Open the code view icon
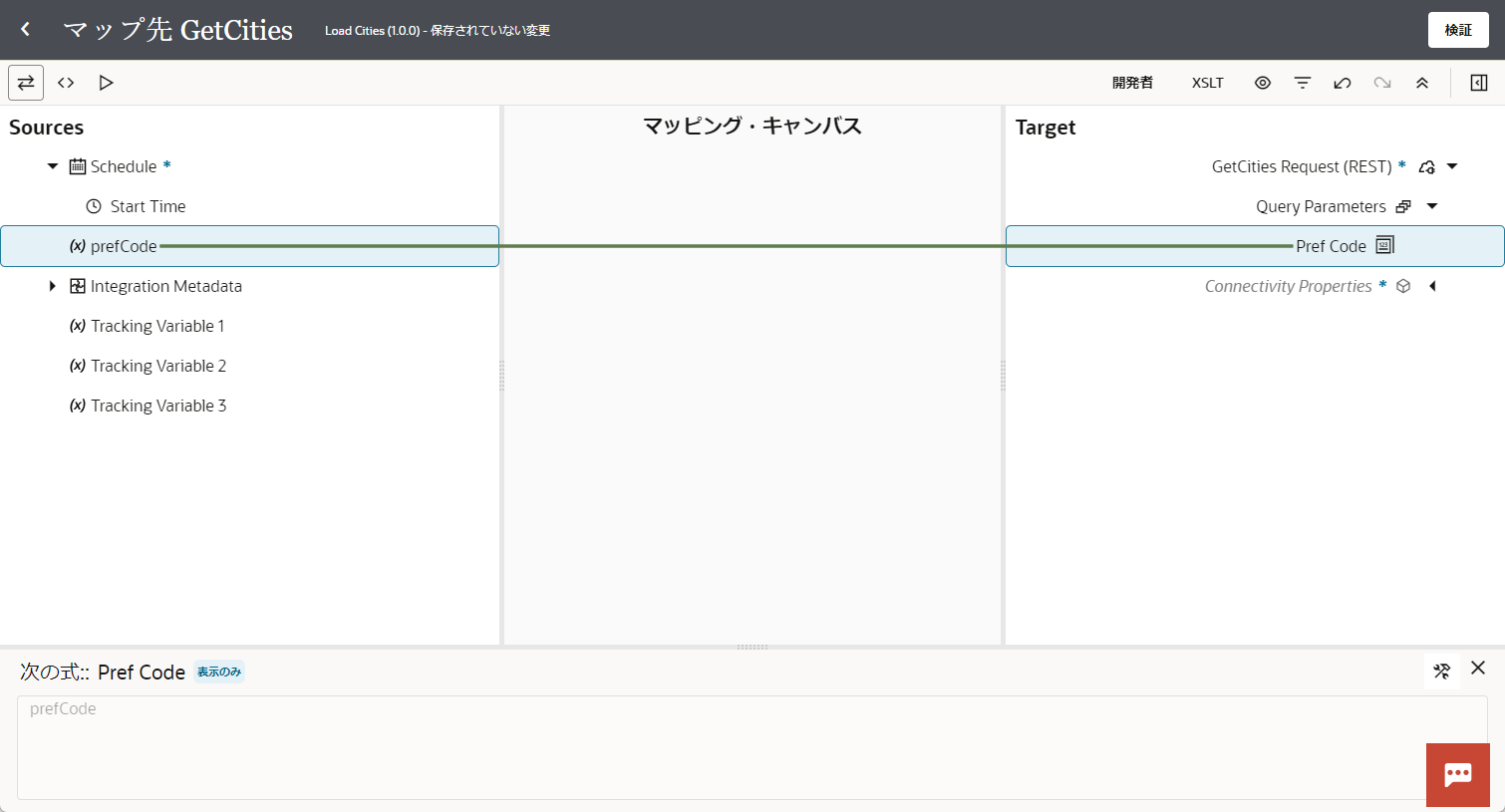Viewport: 1505px width, 812px height. point(66,83)
